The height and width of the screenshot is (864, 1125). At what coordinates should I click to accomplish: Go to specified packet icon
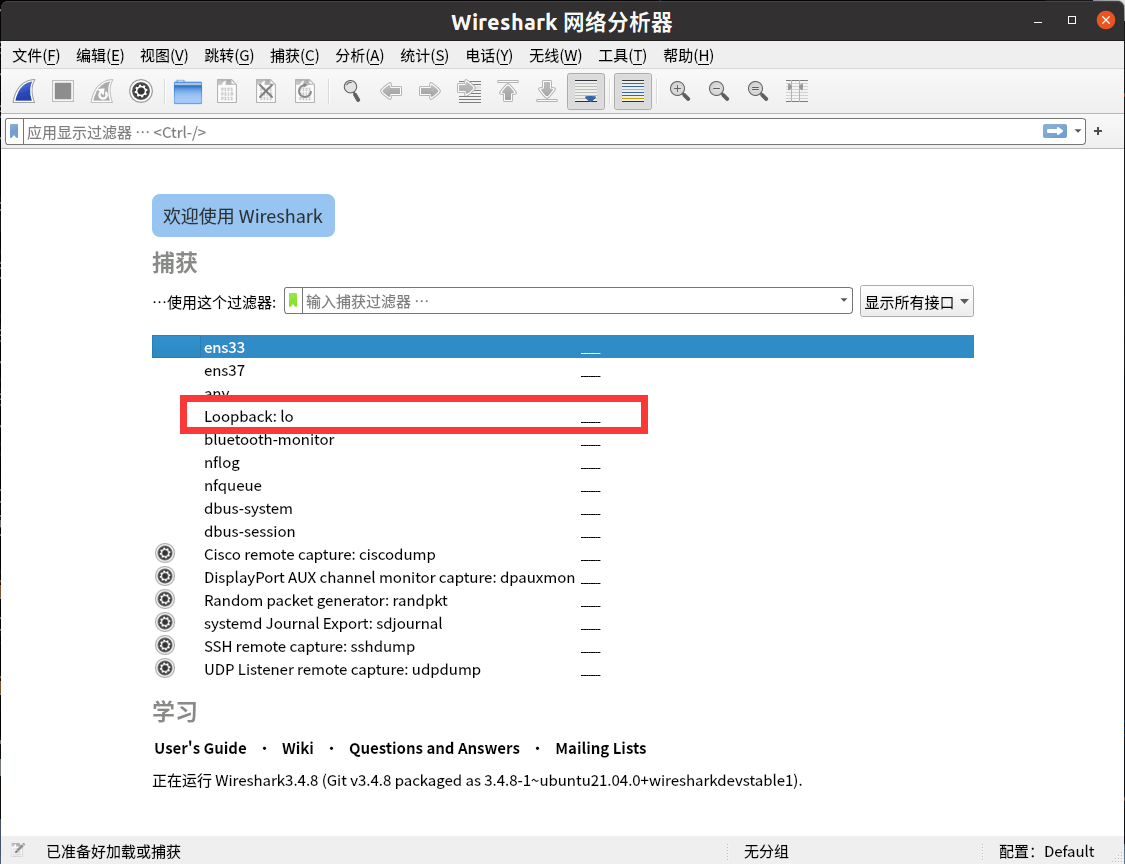point(469,91)
